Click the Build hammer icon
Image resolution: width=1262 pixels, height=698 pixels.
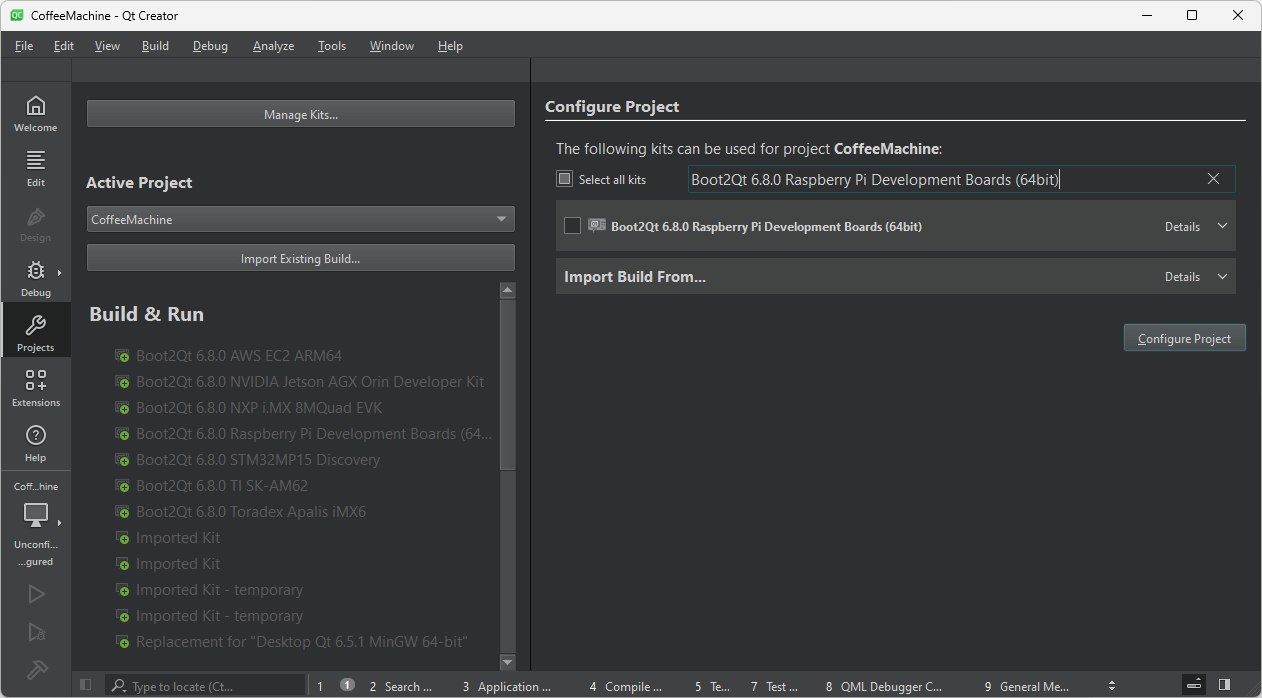pos(36,670)
